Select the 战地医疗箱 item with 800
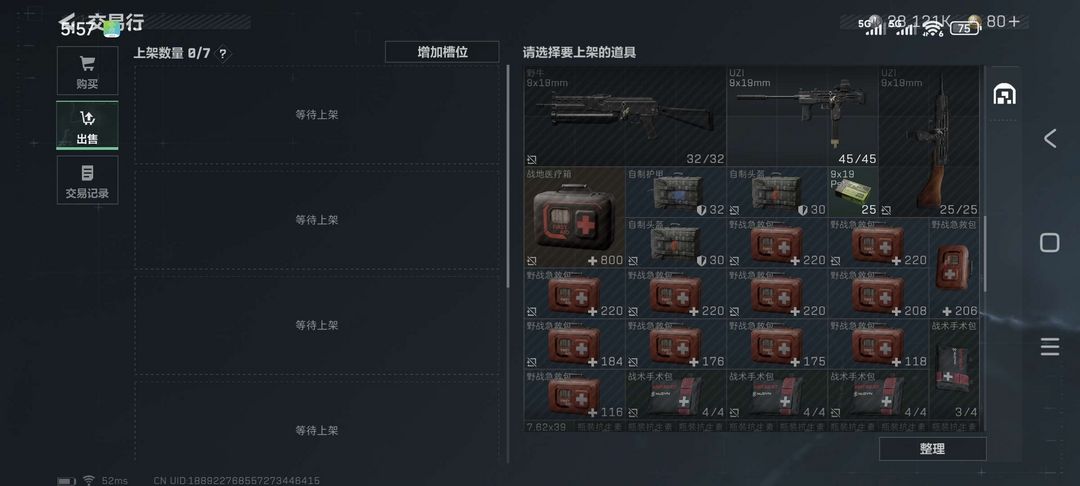This screenshot has width=1080, height=486. pos(574,218)
